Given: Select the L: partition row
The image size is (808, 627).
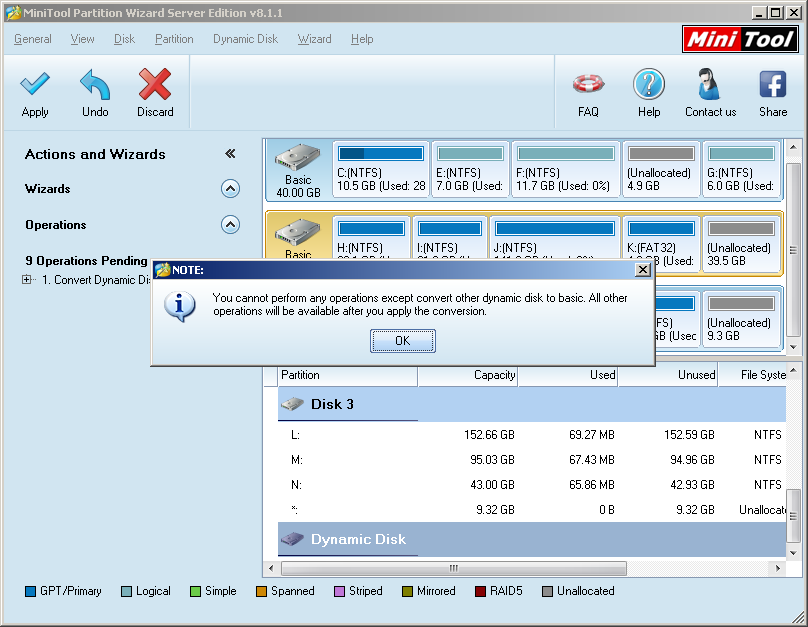Looking at the screenshot, I should (532, 435).
